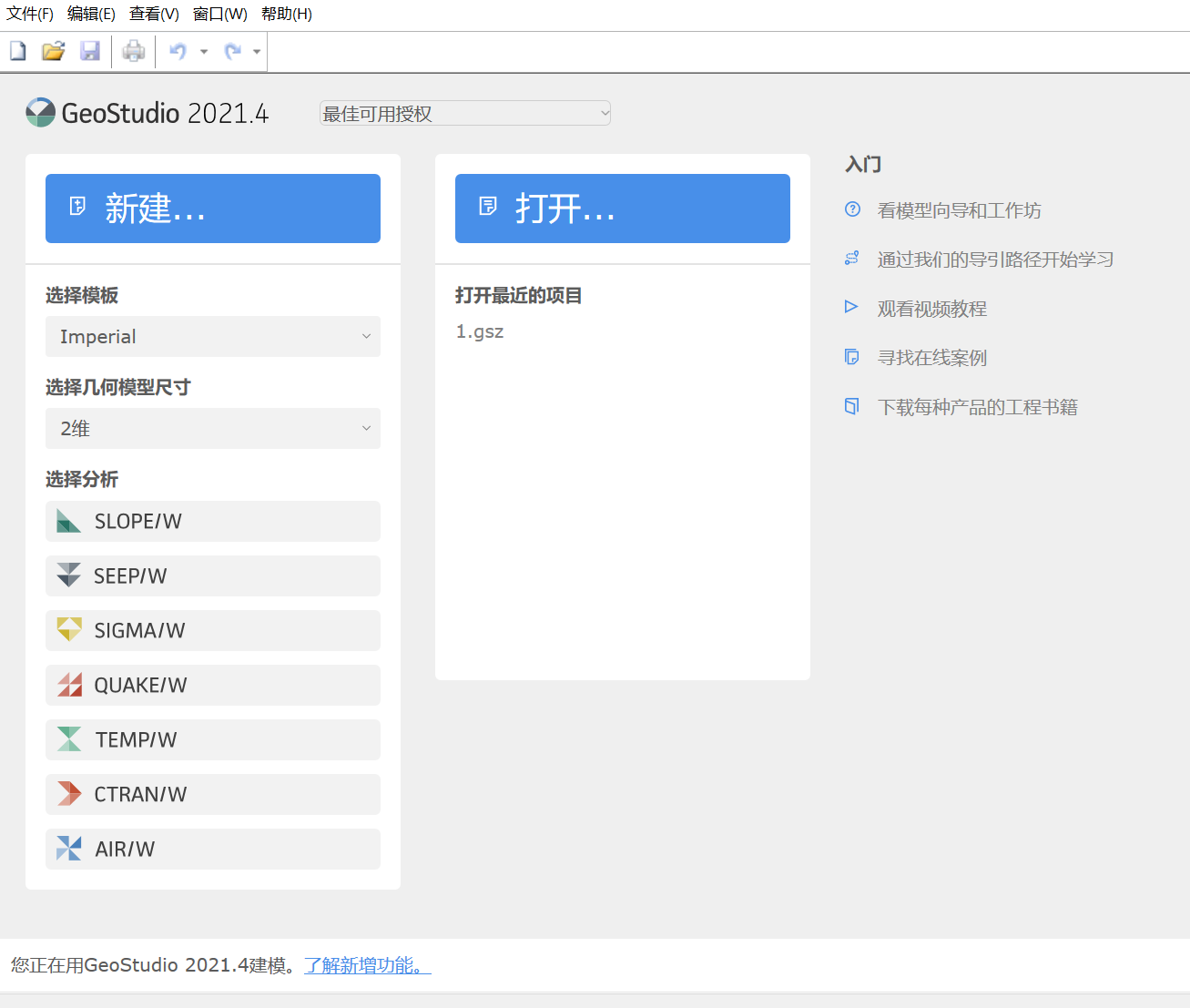Click the 选择分析 label
Image resolution: width=1190 pixels, height=1008 pixels.
pos(82,479)
